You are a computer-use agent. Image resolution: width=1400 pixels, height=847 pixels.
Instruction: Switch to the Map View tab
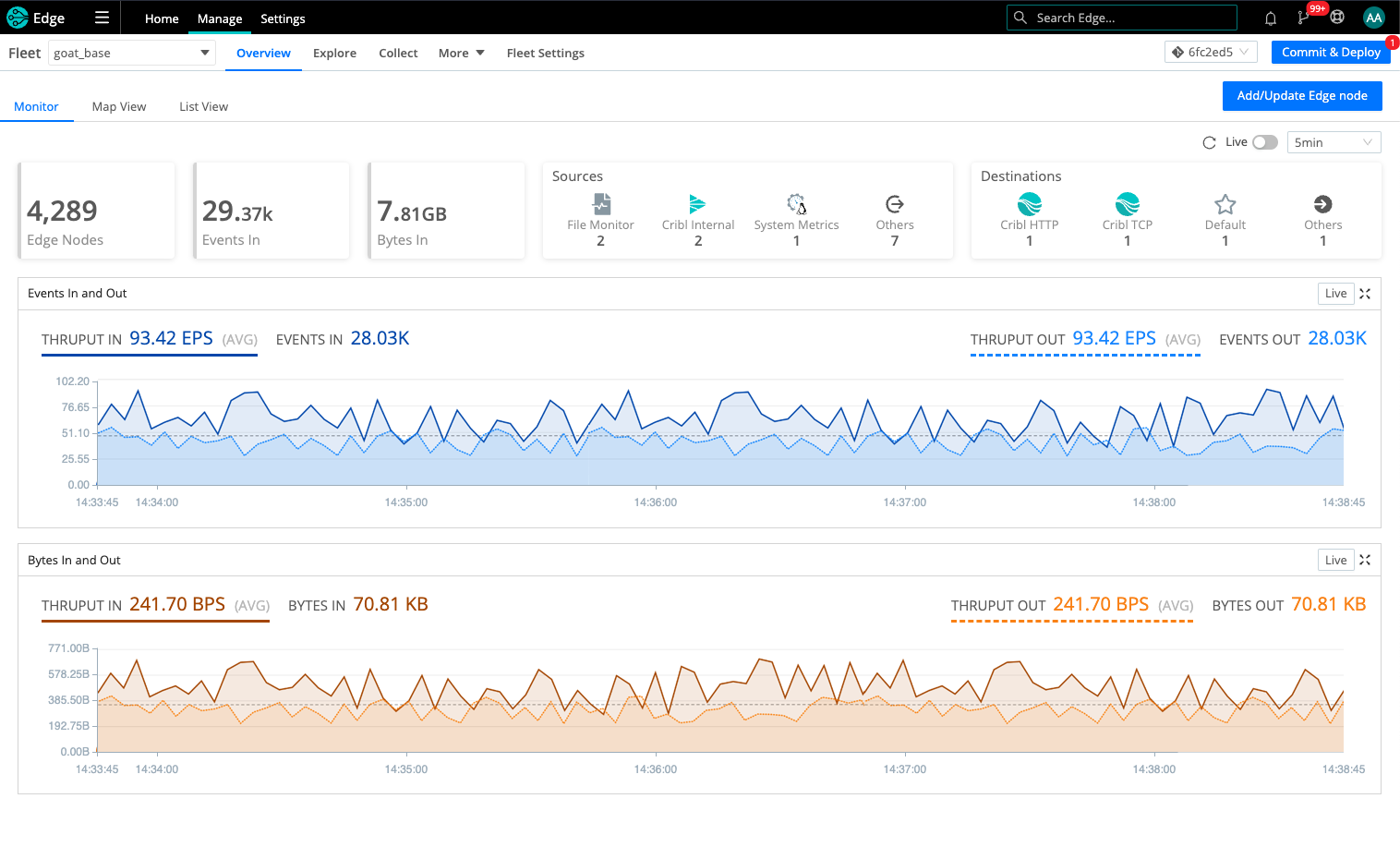[x=119, y=107]
